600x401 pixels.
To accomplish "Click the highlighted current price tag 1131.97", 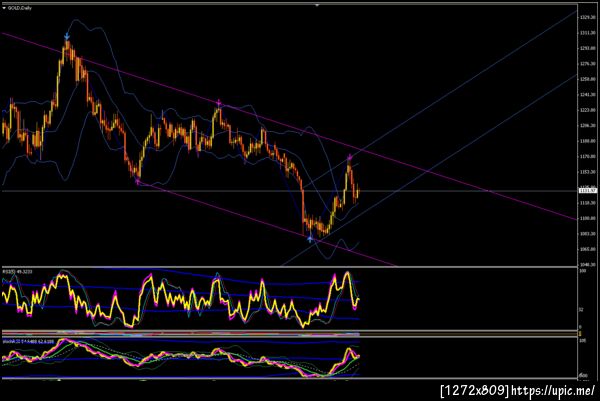I will click(x=588, y=190).
